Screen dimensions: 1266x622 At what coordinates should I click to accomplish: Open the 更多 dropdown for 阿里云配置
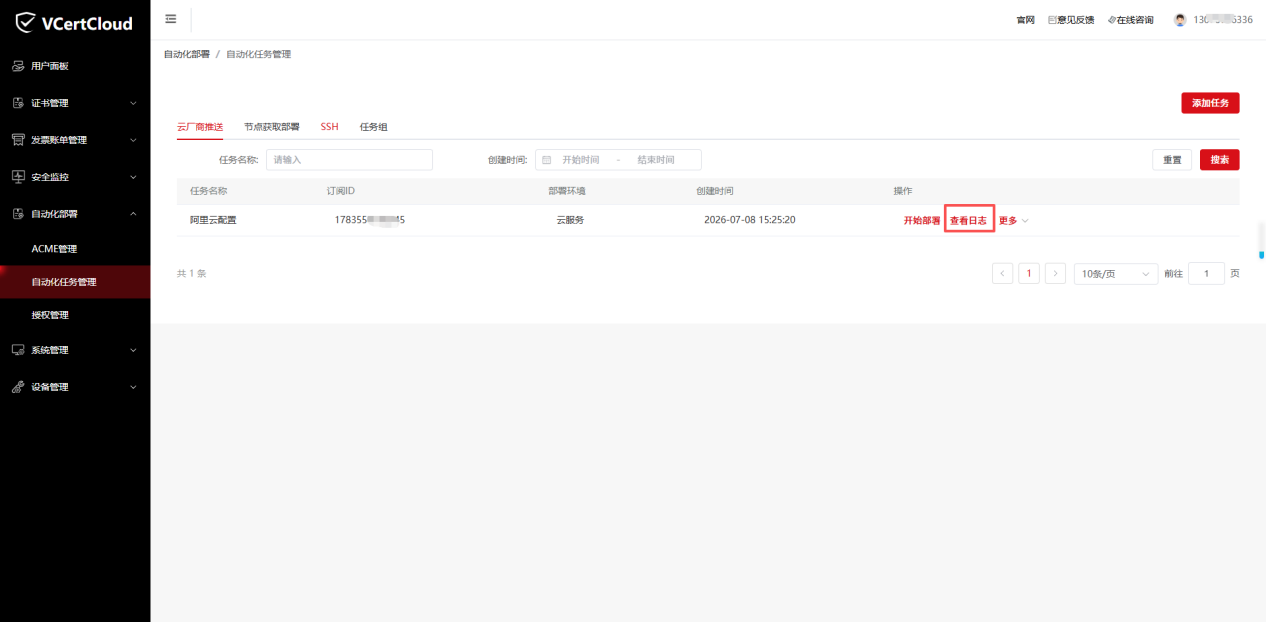1013,221
